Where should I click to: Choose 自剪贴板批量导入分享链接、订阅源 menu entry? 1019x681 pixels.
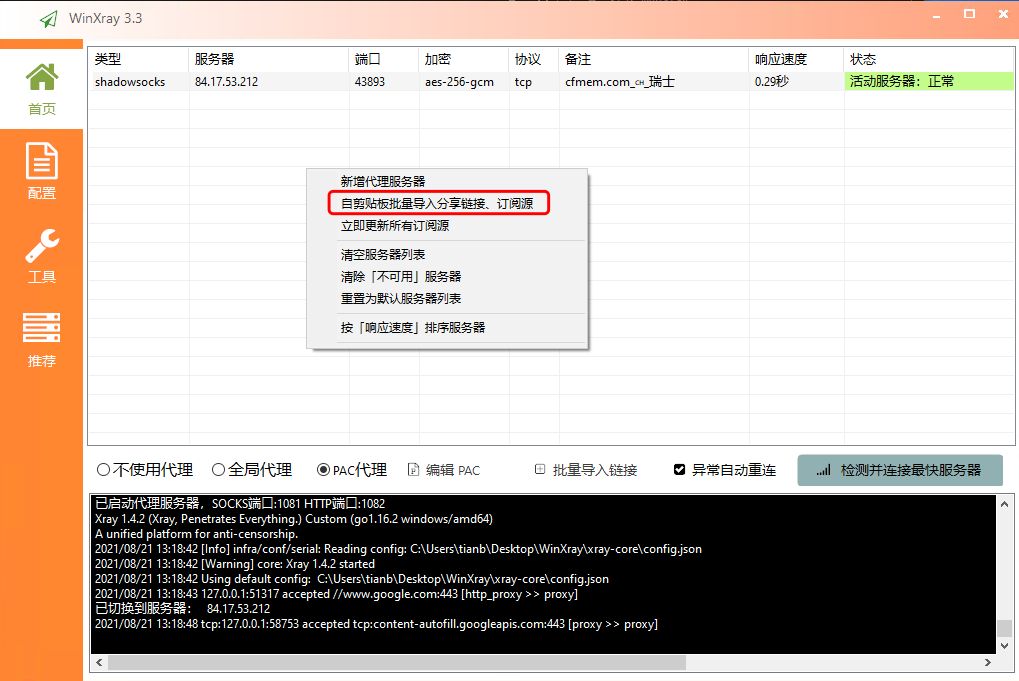437,203
